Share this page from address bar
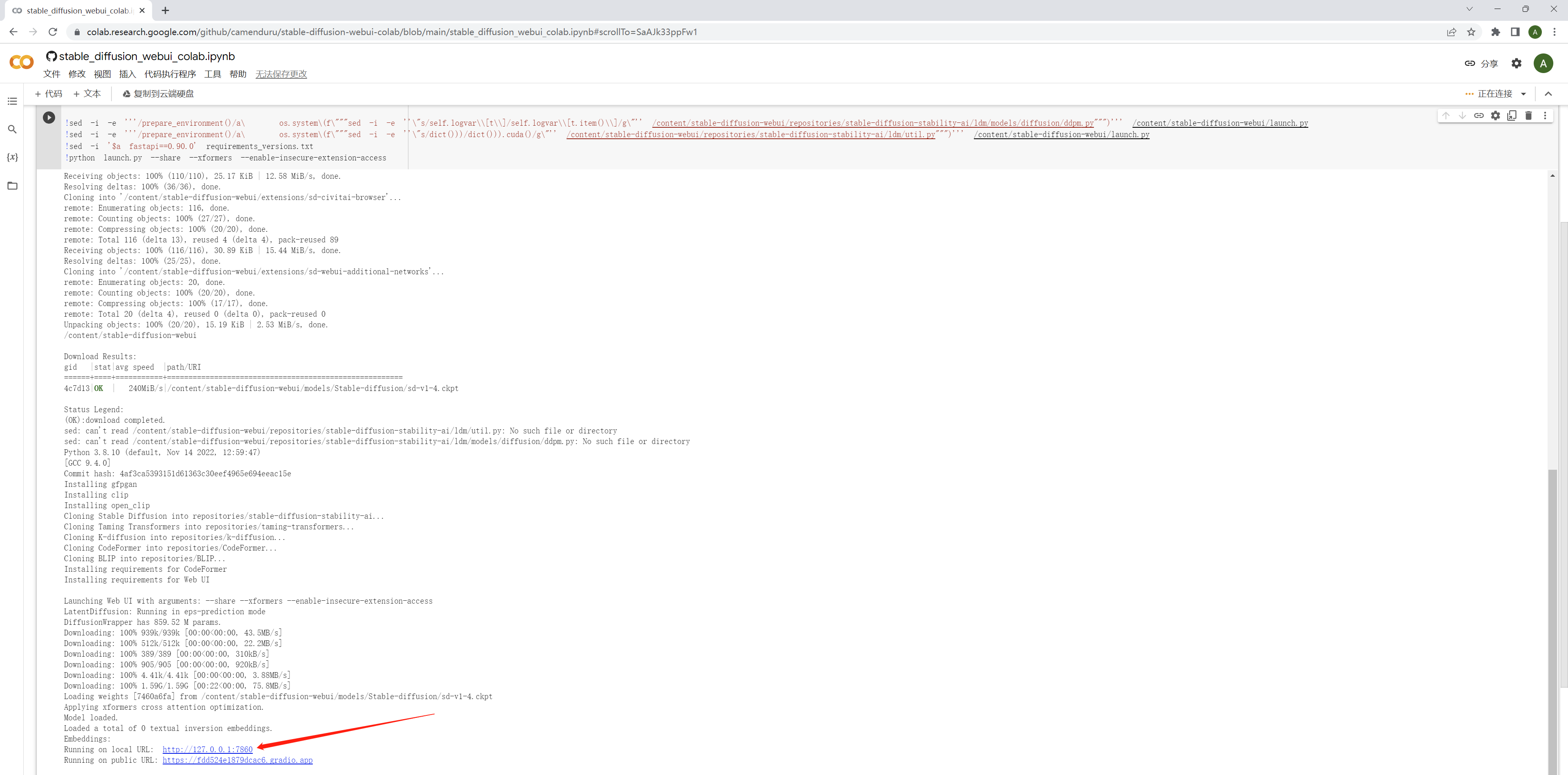1568x775 pixels. [1452, 32]
